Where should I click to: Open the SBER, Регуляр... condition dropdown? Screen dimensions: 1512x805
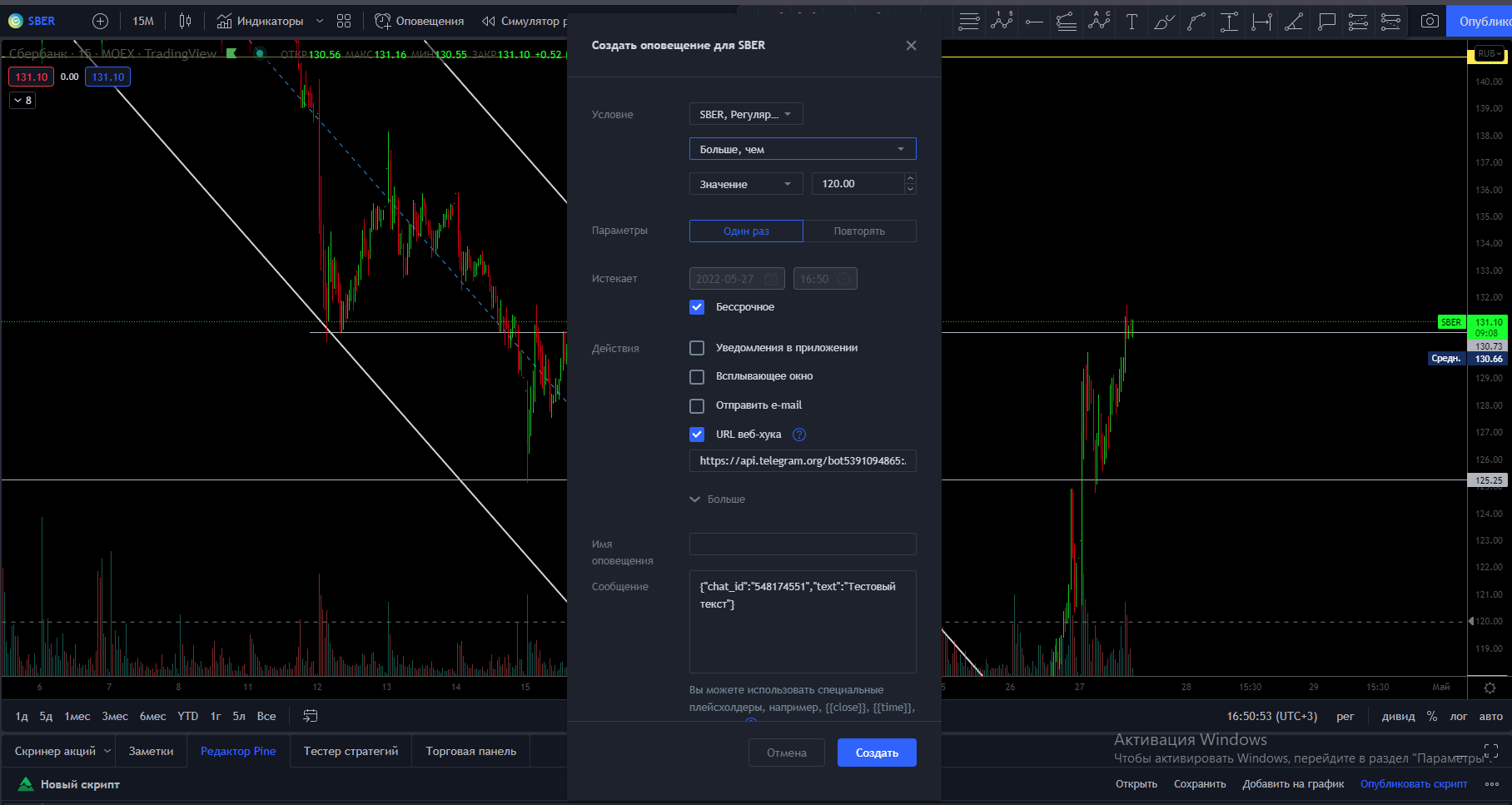click(x=746, y=114)
